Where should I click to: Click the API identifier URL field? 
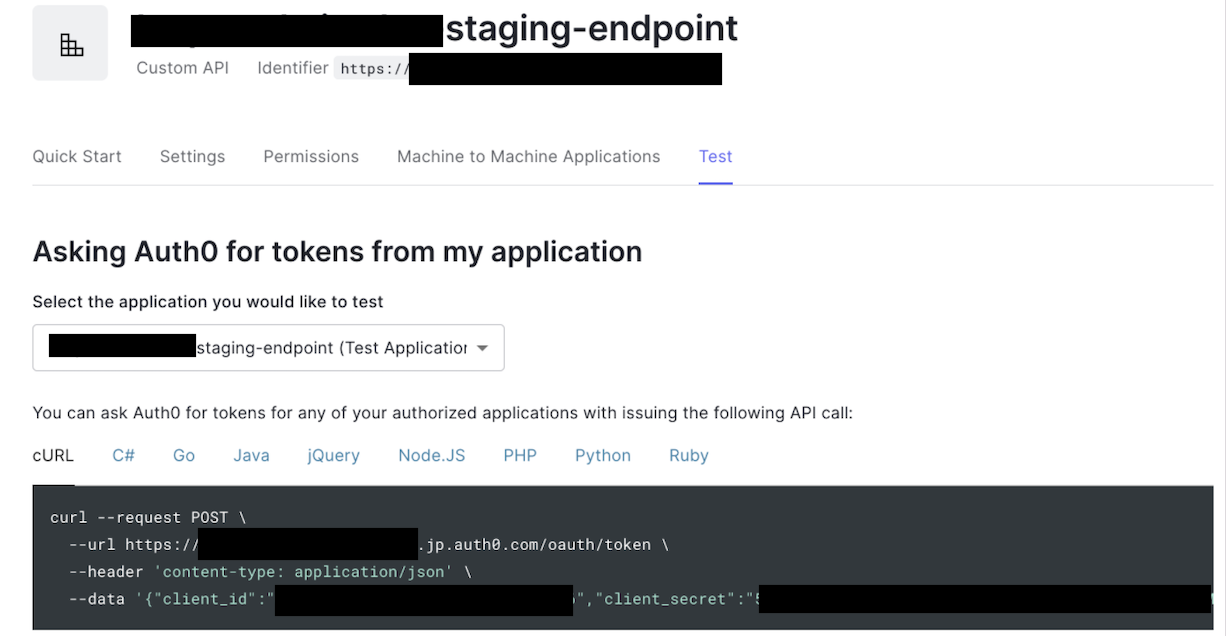(x=528, y=69)
